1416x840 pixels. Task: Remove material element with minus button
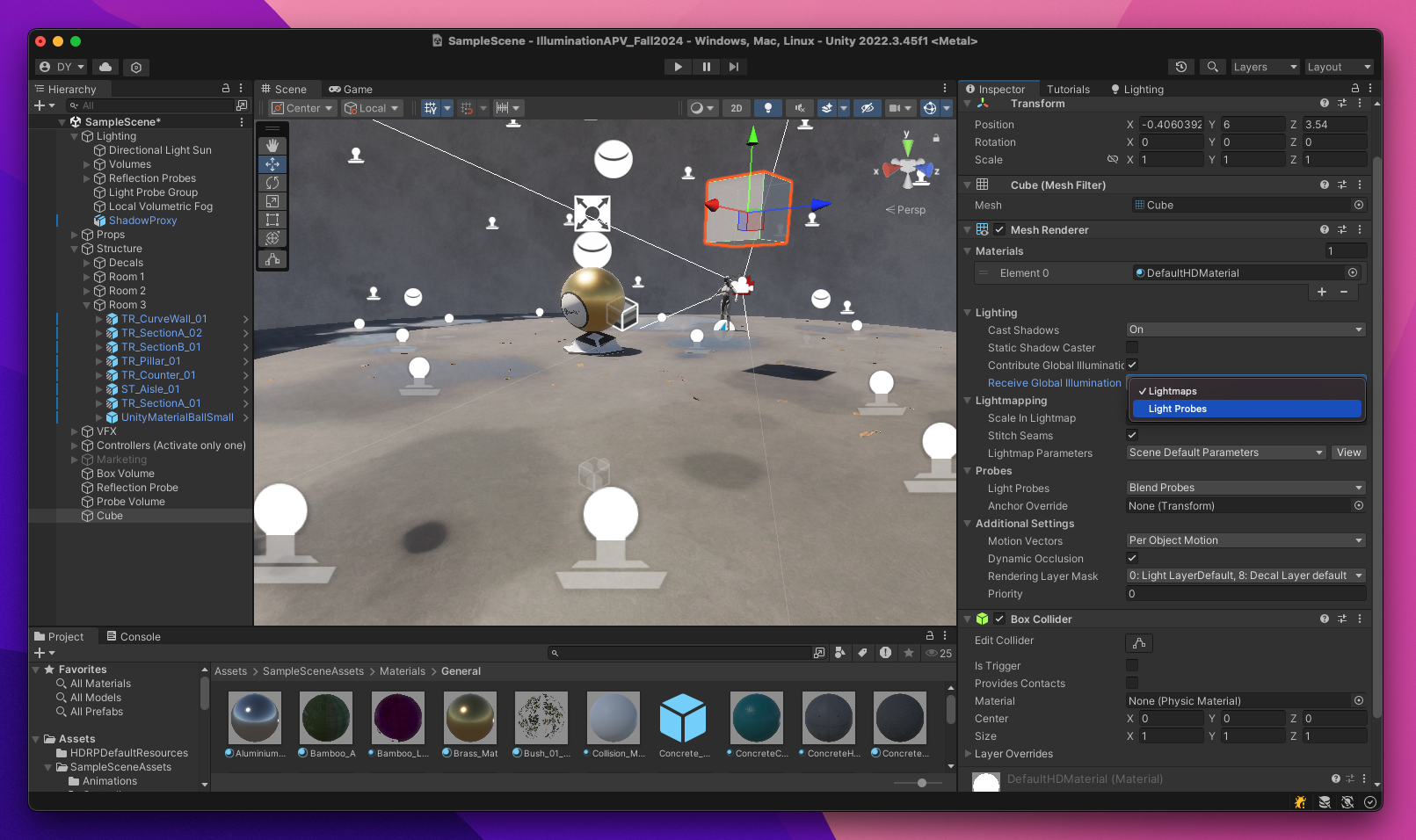1344,292
